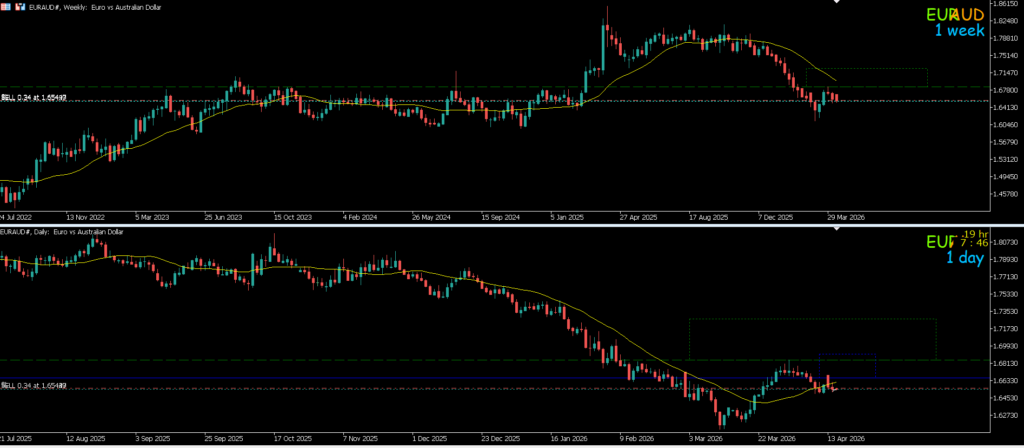
Task: Click the "1 day" timeframe label
Action: pos(964,258)
